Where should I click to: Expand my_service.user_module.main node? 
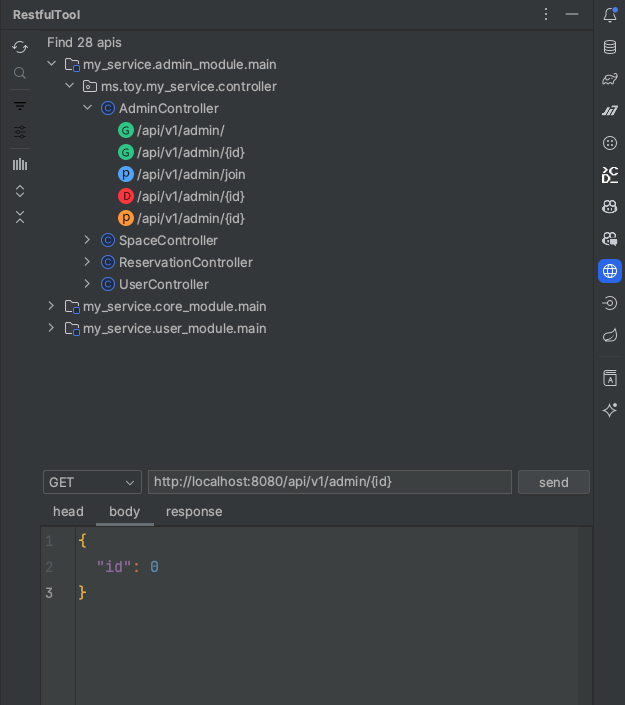[51, 328]
